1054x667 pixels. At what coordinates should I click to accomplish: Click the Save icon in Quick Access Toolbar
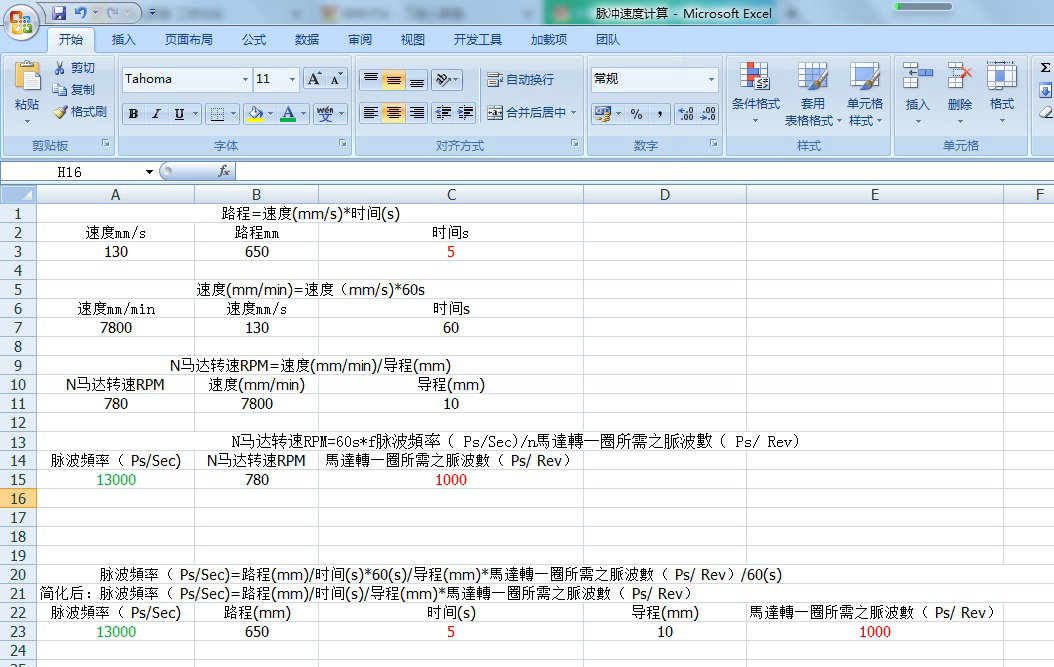59,14
